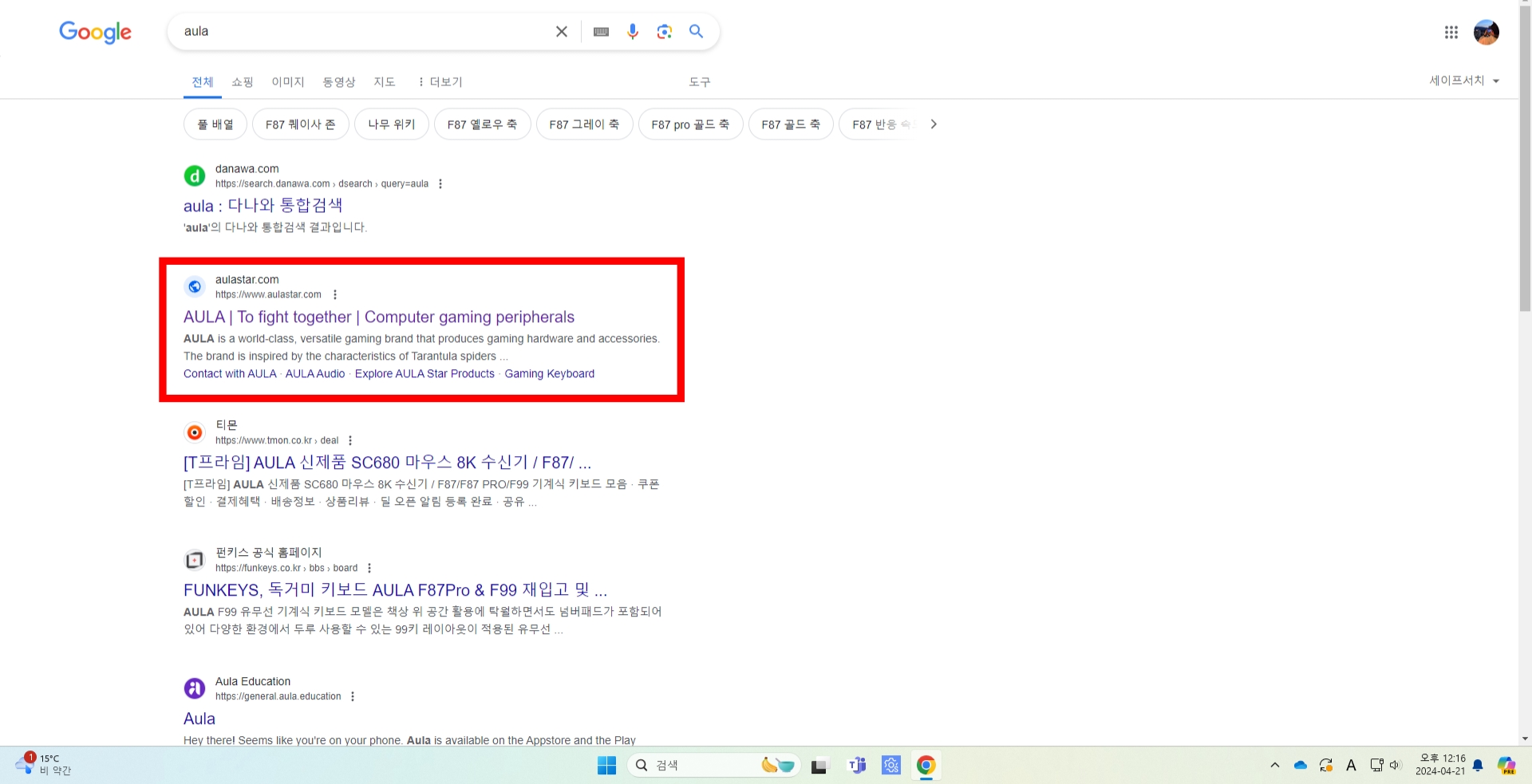Viewport: 1532px width, 784px height.
Task: Click the aulastar.com globe favicon
Action: (x=195, y=286)
